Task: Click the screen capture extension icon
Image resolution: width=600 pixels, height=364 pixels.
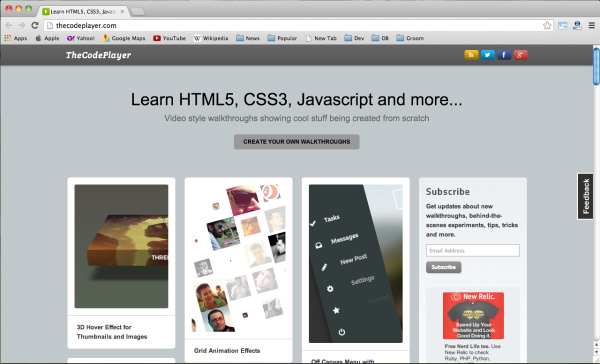Action: (562, 26)
